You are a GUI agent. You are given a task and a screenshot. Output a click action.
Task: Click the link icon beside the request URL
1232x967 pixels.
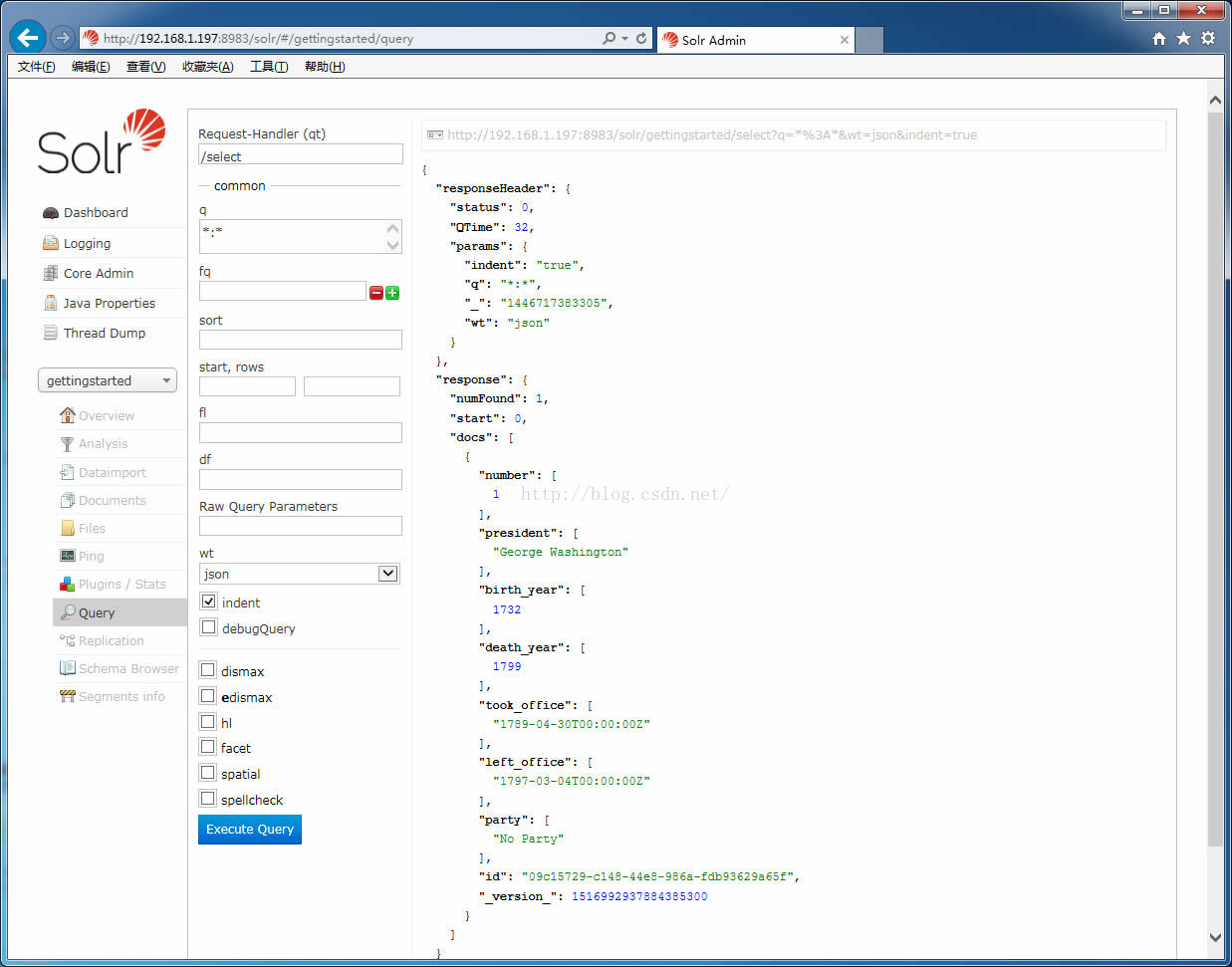pyautogui.click(x=434, y=134)
